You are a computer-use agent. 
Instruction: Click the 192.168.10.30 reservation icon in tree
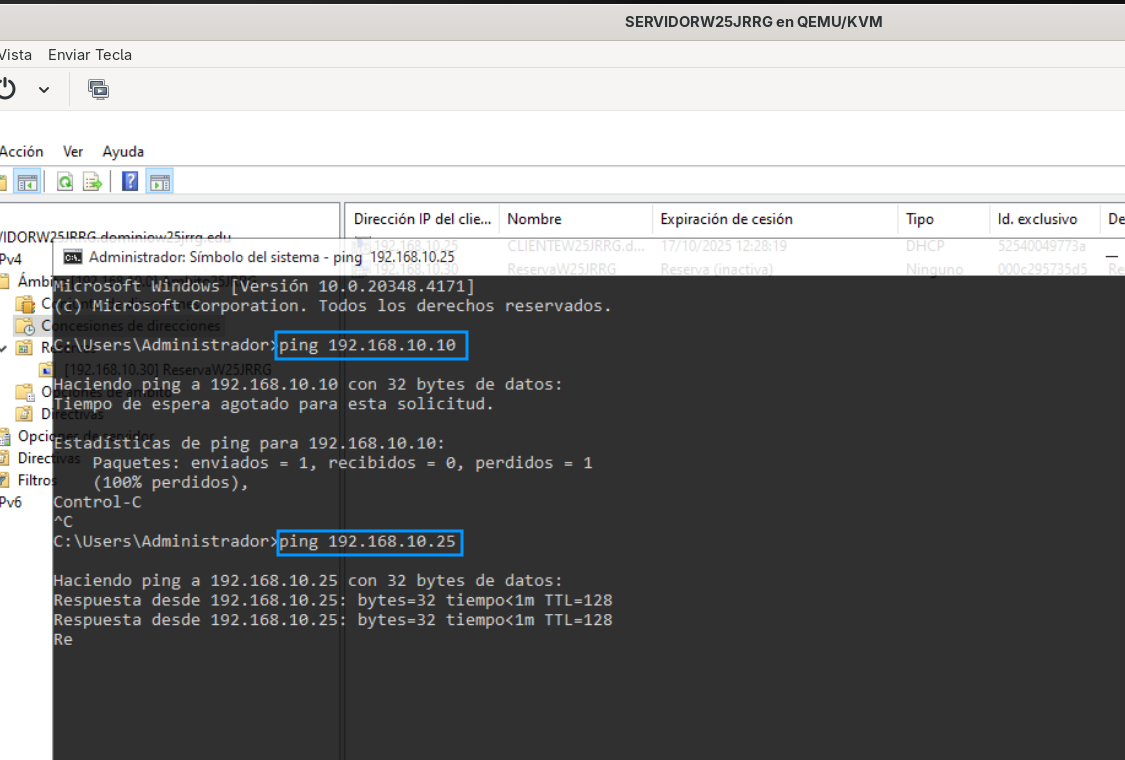pos(46,370)
